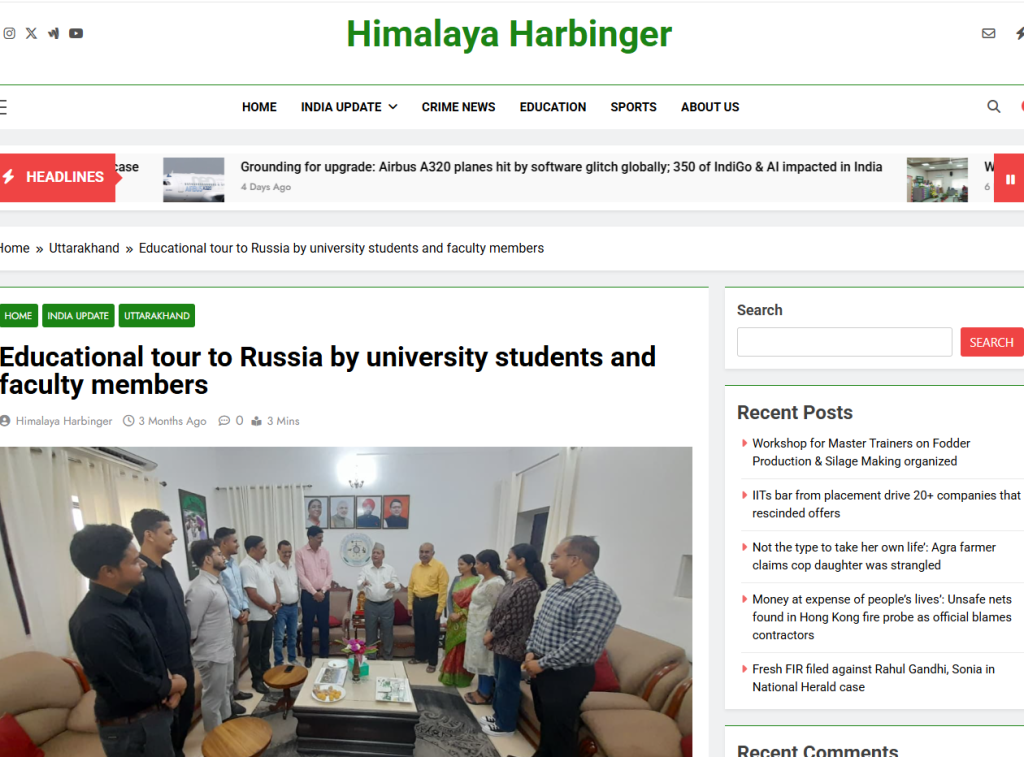Open the IITs placement drive recent post

point(886,504)
